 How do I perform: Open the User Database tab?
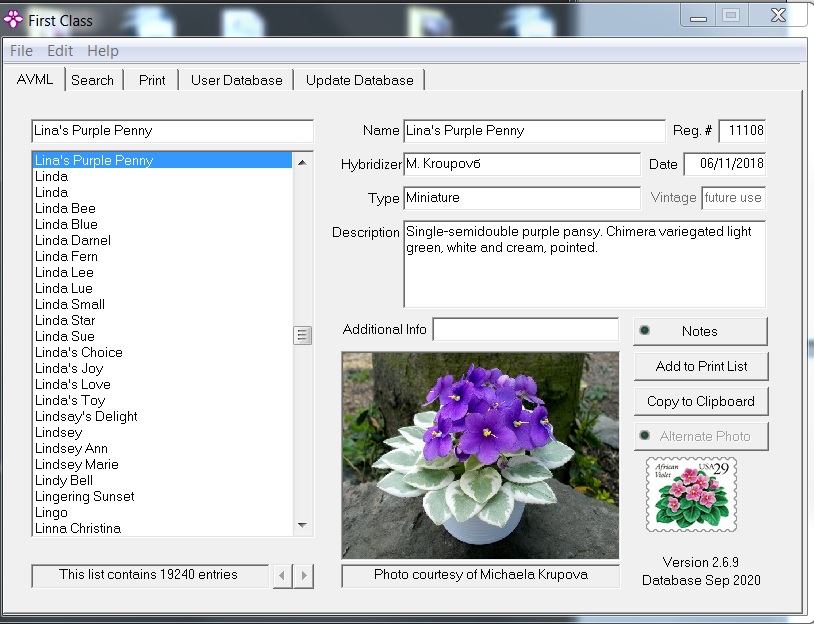pos(237,80)
